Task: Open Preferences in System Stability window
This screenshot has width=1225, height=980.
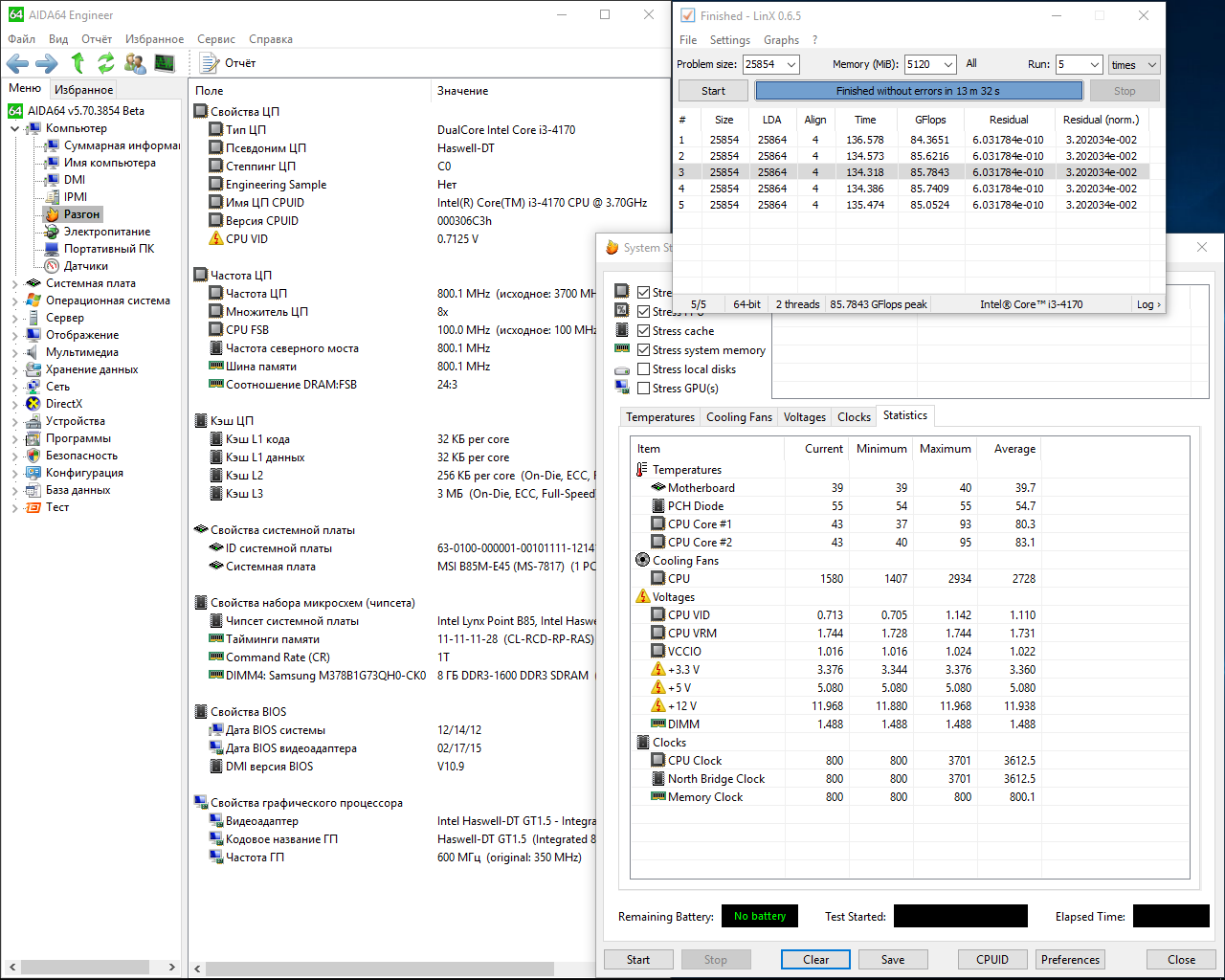Action: [1070, 960]
